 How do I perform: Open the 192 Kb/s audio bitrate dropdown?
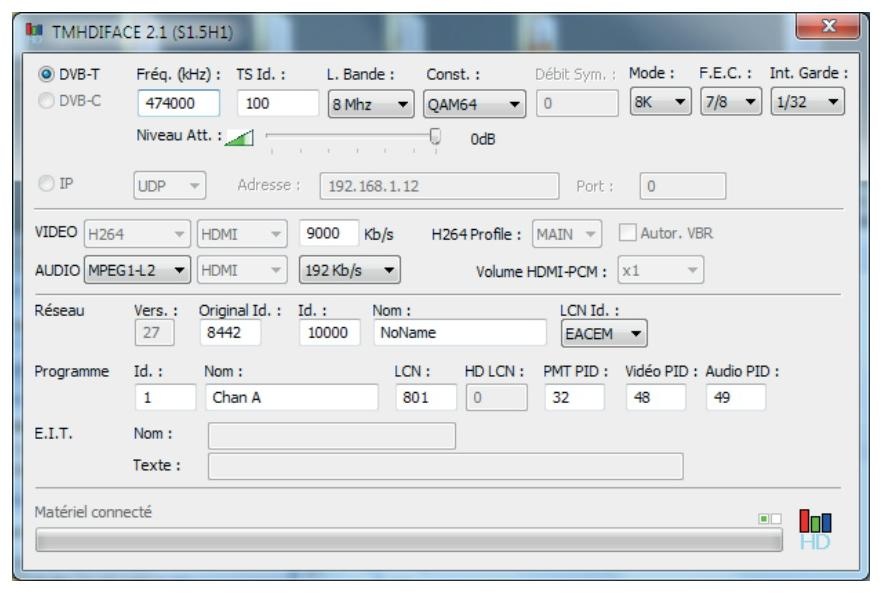click(x=349, y=270)
